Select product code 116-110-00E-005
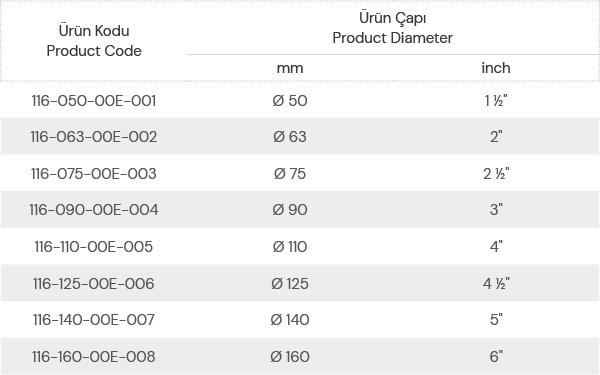600x375 pixels. (x=94, y=247)
